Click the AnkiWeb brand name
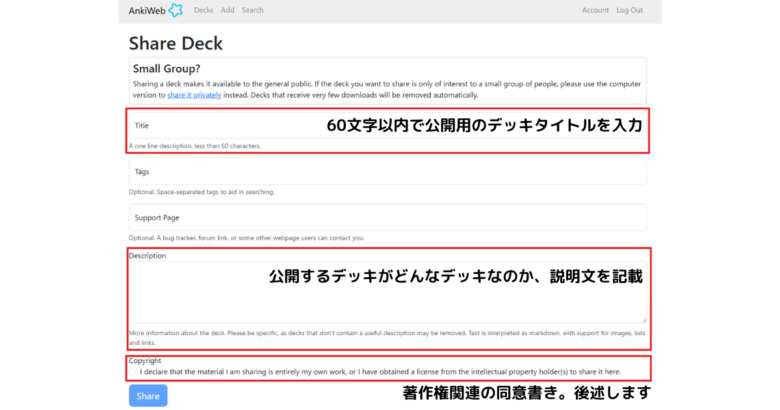This screenshot has height=410, width=780. pyautogui.click(x=147, y=11)
